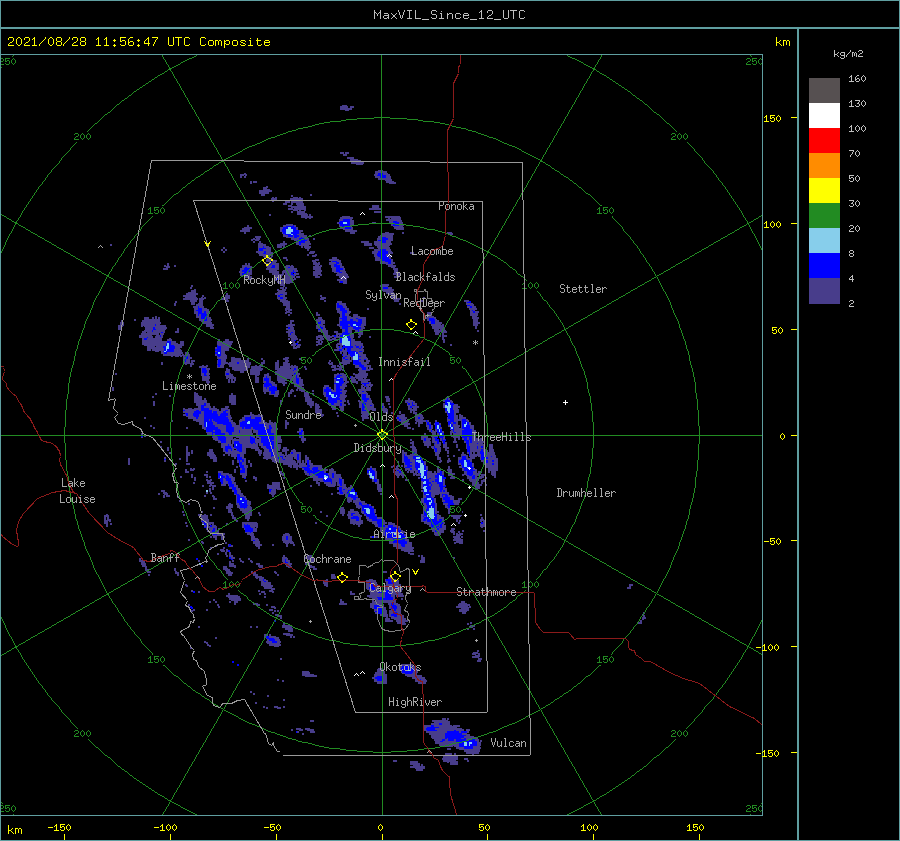
Task: Select the RockyMH label
Action: [264, 280]
